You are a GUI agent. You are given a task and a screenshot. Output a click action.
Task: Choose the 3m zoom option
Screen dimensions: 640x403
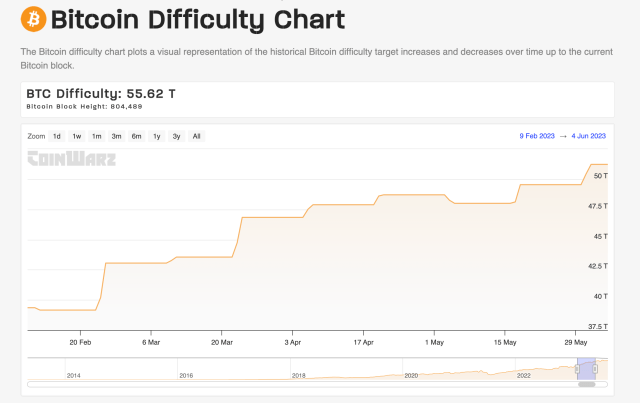(x=116, y=136)
